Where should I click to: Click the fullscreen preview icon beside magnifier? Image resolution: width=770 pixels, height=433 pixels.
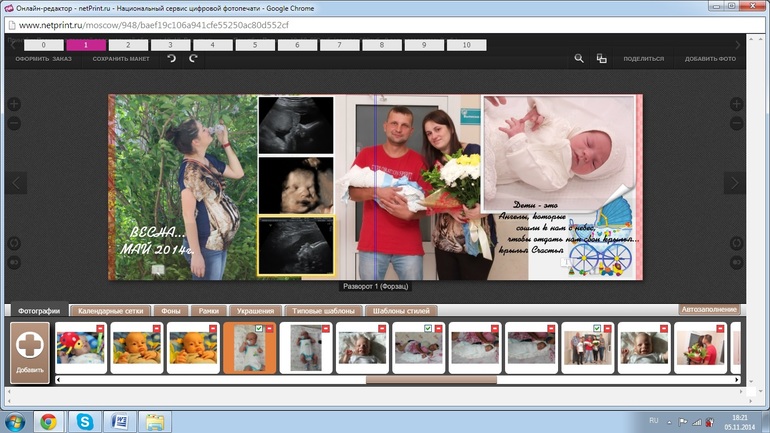click(601, 59)
